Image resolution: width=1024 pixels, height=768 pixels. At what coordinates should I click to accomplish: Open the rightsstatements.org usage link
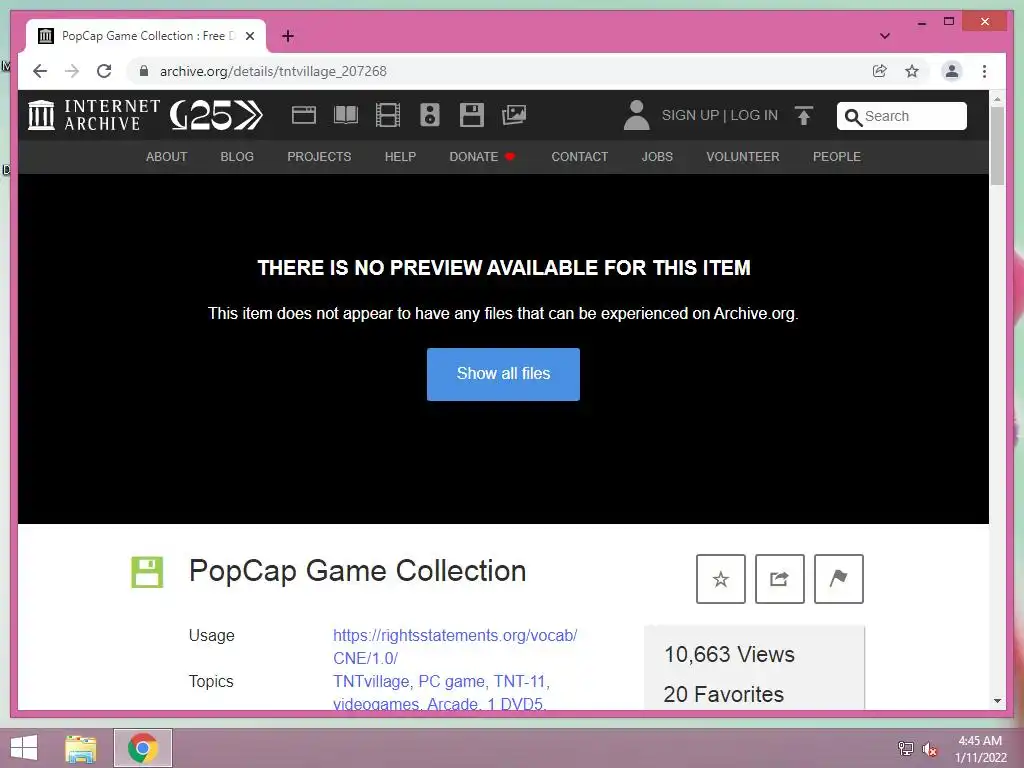(455, 647)
